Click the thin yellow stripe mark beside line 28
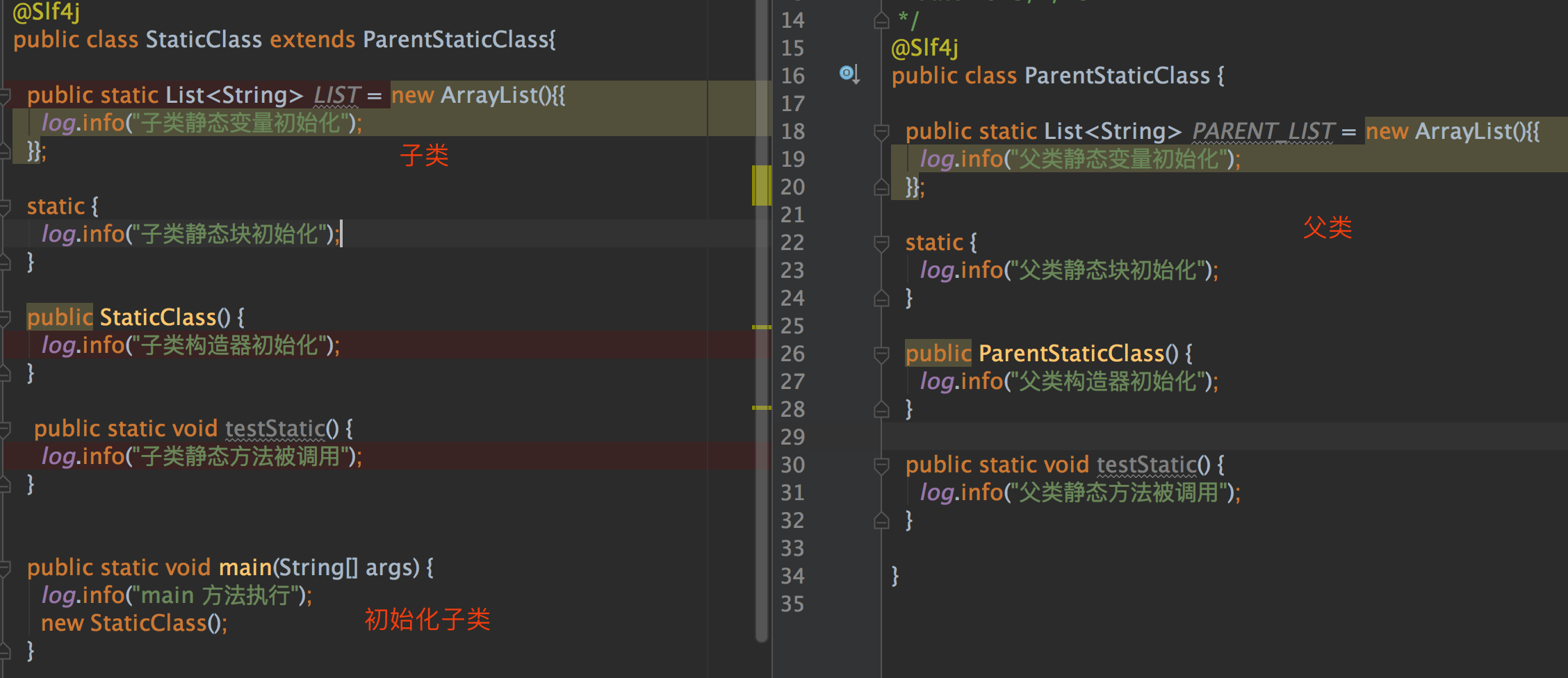Screen dimensions: 1568x678 click(762, 408)
